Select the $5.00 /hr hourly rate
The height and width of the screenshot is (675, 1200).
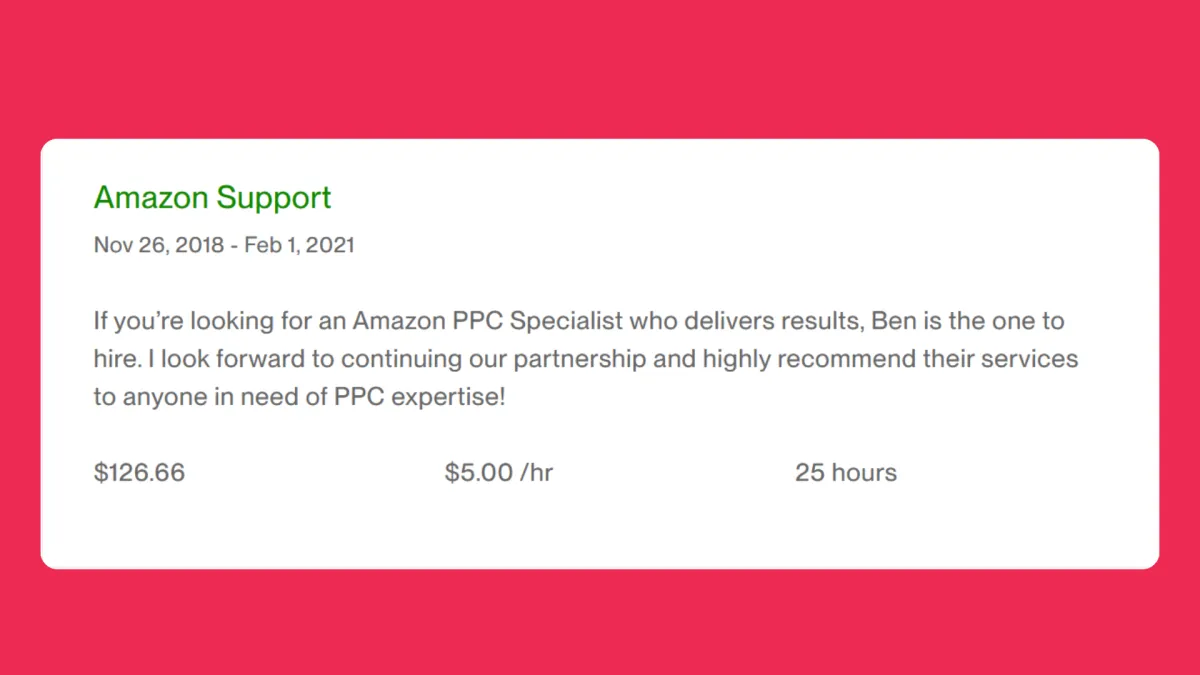(499, 473)
